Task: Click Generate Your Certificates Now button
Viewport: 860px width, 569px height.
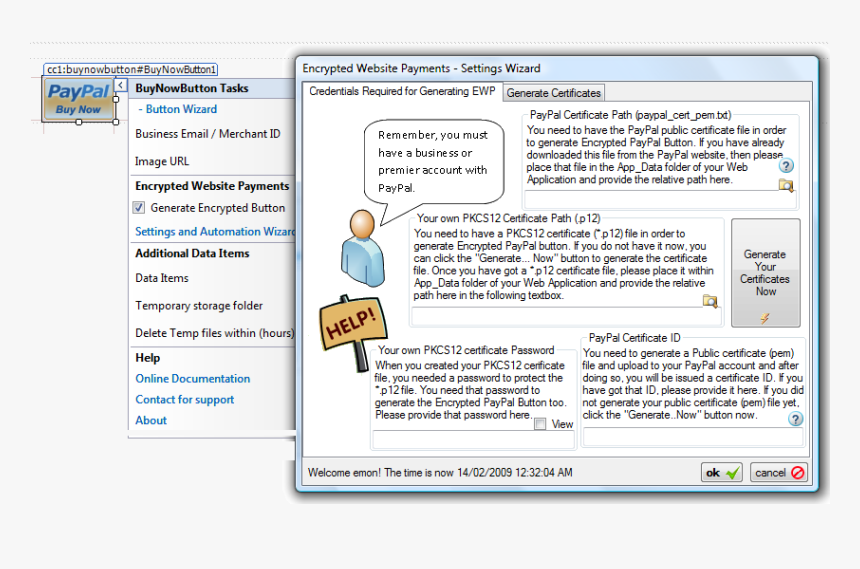Action: 766,273
